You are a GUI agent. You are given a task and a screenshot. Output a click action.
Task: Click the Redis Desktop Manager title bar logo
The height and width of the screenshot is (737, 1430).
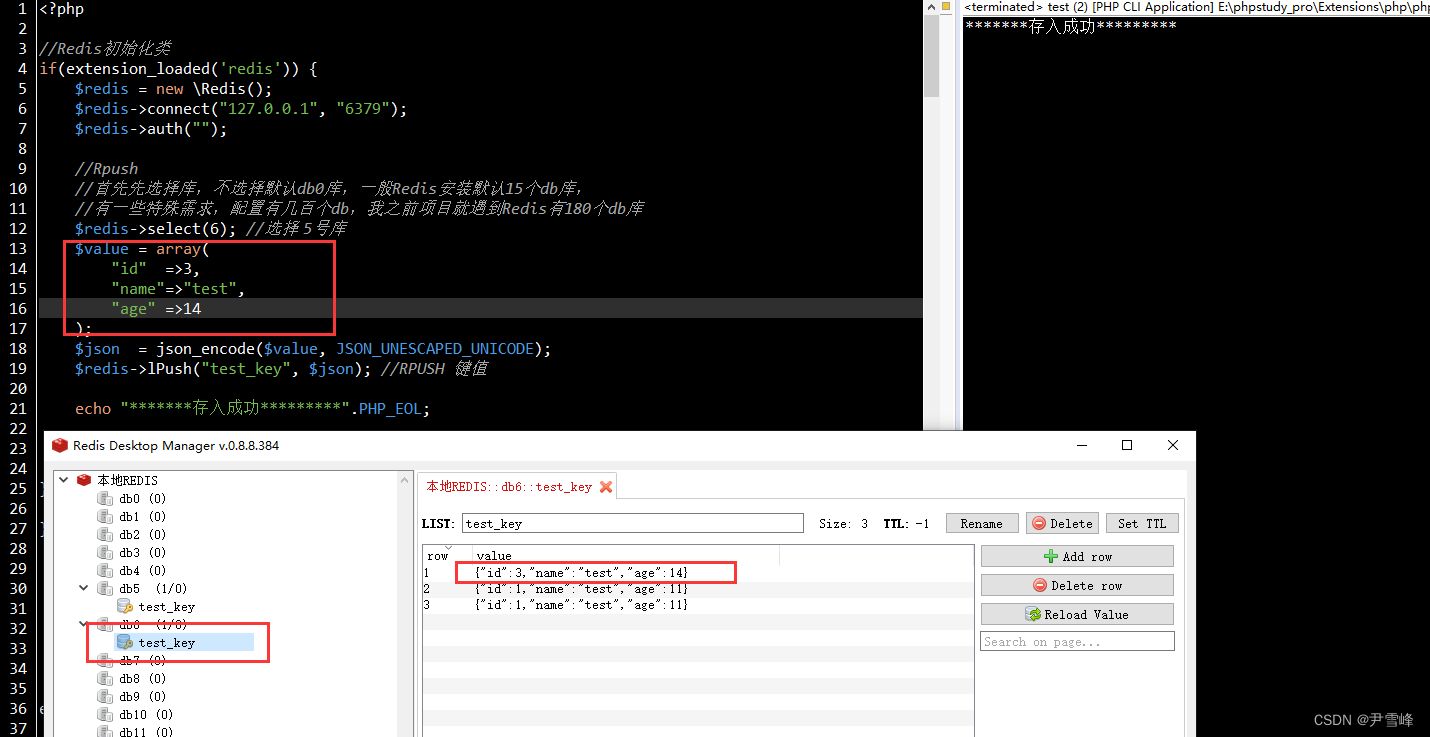(60, 446)
